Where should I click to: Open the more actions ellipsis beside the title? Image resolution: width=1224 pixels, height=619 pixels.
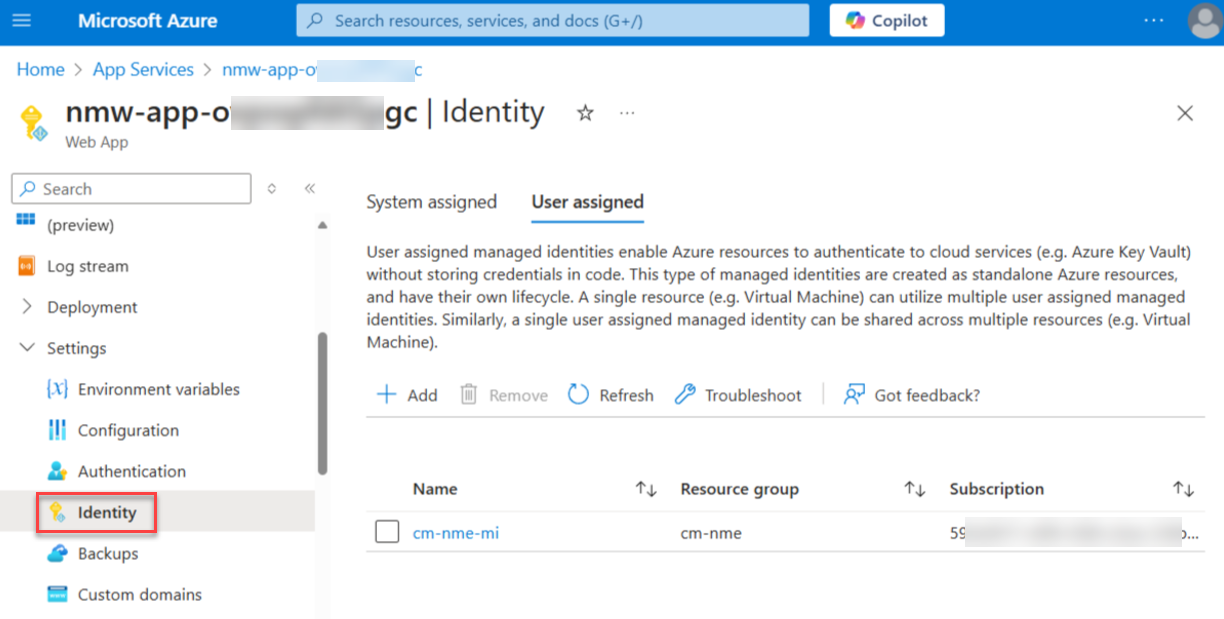point(627,113)
